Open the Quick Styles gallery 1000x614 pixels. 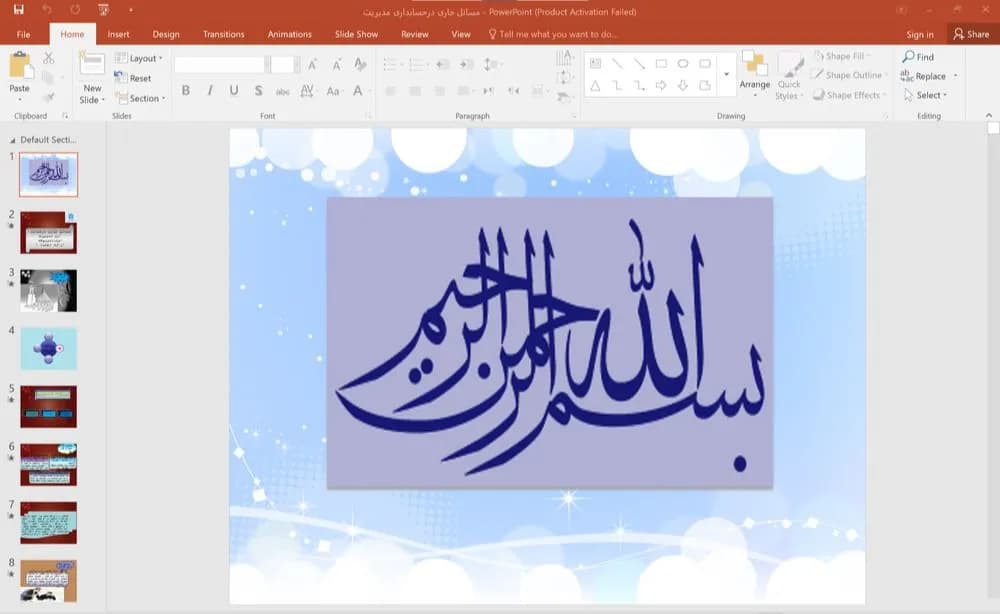789,77
